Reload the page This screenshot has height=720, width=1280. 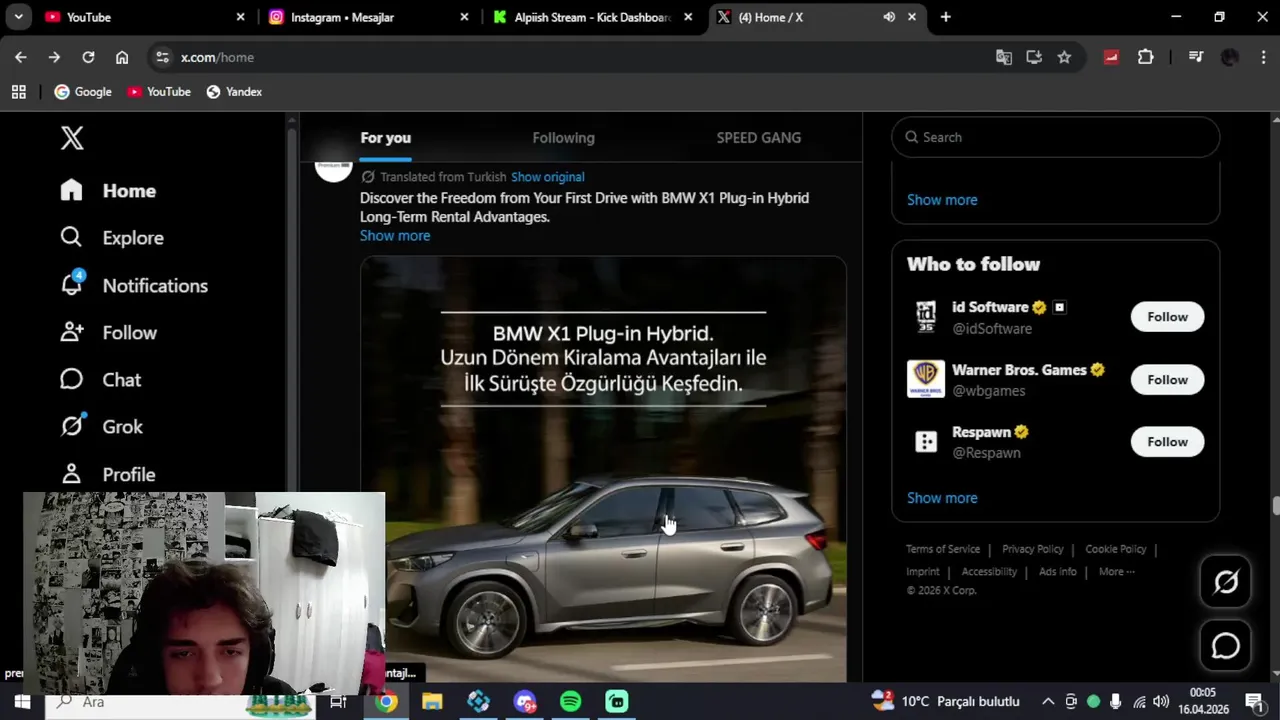(88, 57)
